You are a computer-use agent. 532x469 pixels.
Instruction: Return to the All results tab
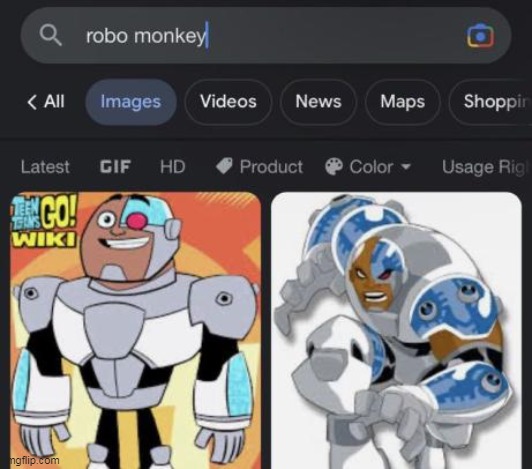pyautogui.click(x=45, y=102)
